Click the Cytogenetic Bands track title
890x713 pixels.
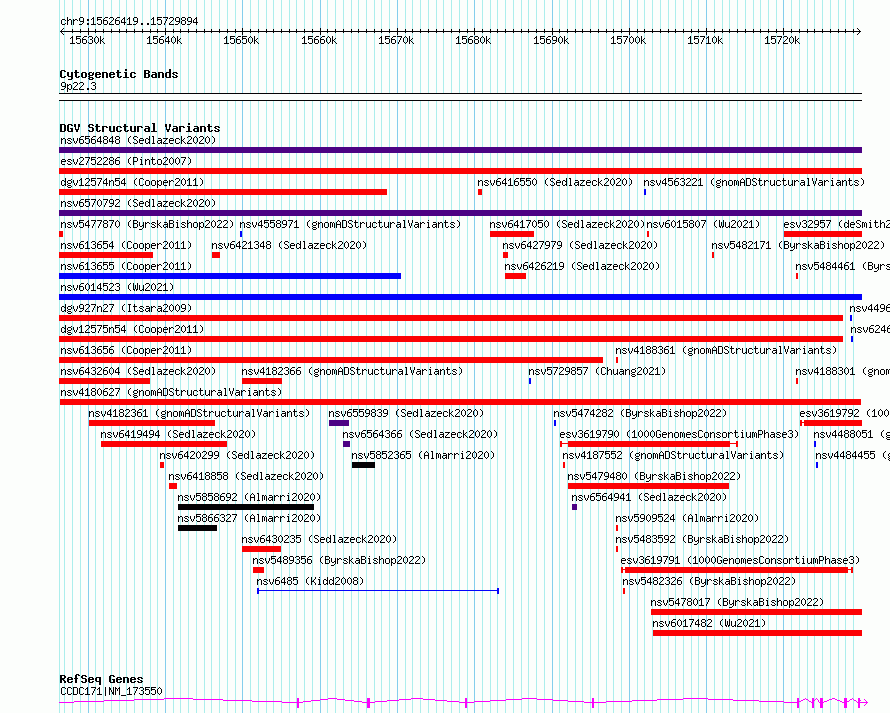point(119,74)
